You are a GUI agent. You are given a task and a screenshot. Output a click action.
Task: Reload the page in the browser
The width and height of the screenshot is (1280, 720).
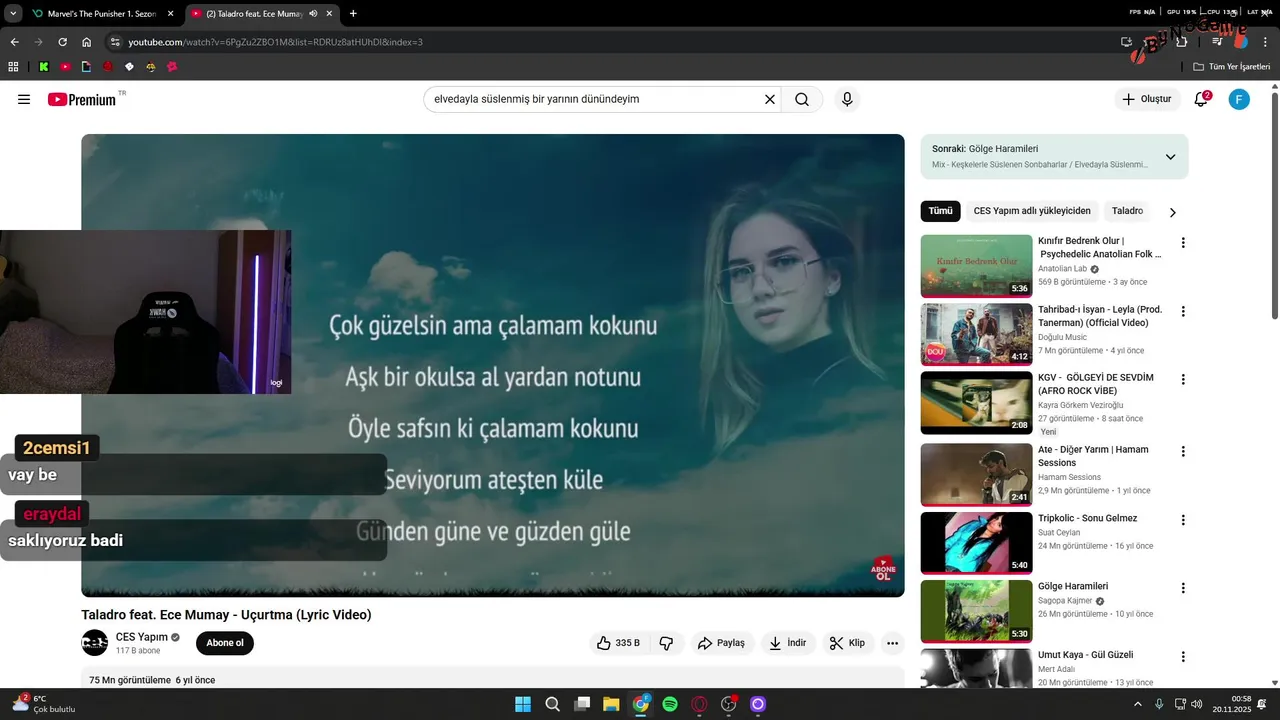point(62,42)
